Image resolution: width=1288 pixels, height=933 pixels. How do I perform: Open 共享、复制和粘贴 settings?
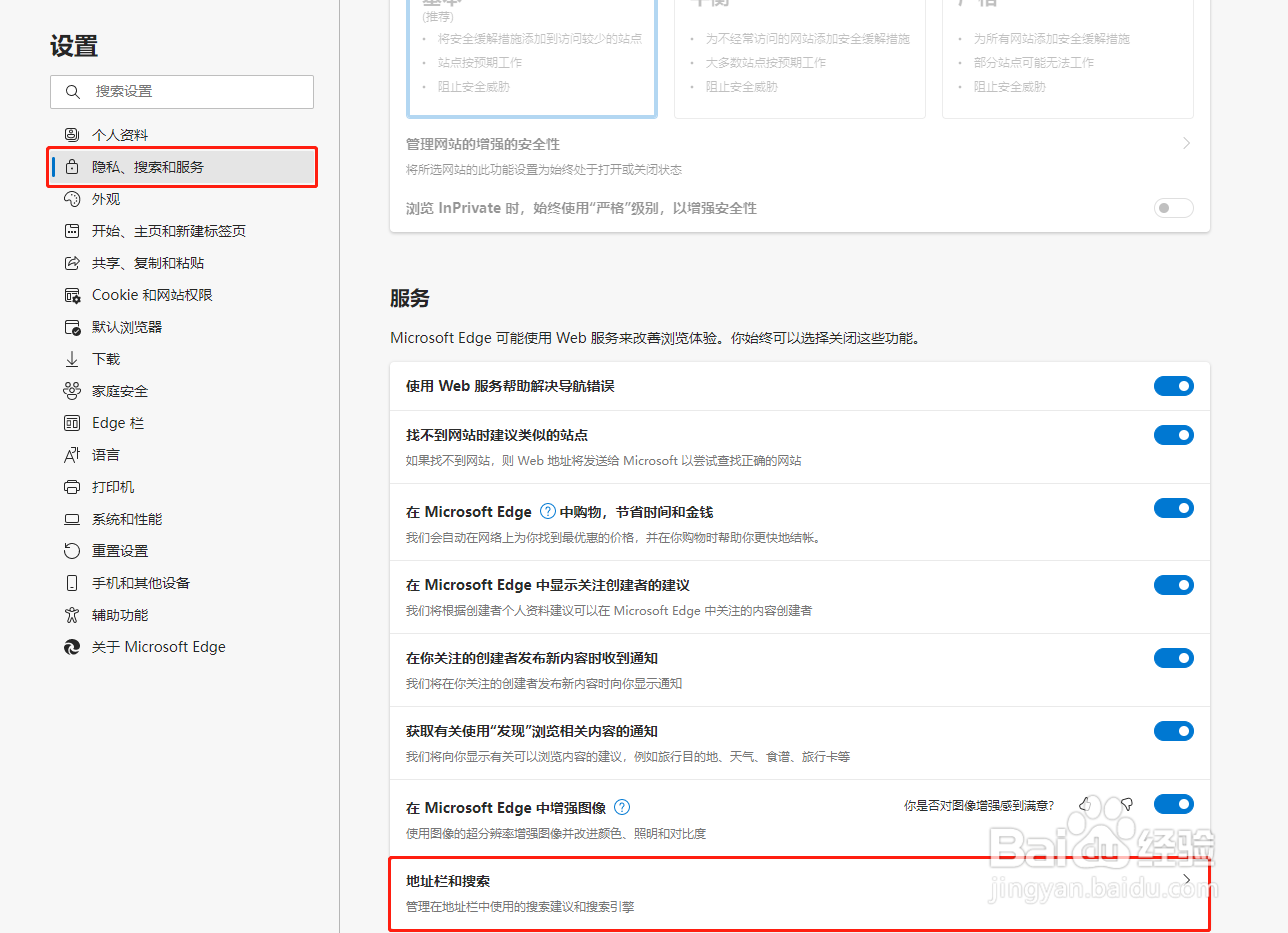click(182, 263)
